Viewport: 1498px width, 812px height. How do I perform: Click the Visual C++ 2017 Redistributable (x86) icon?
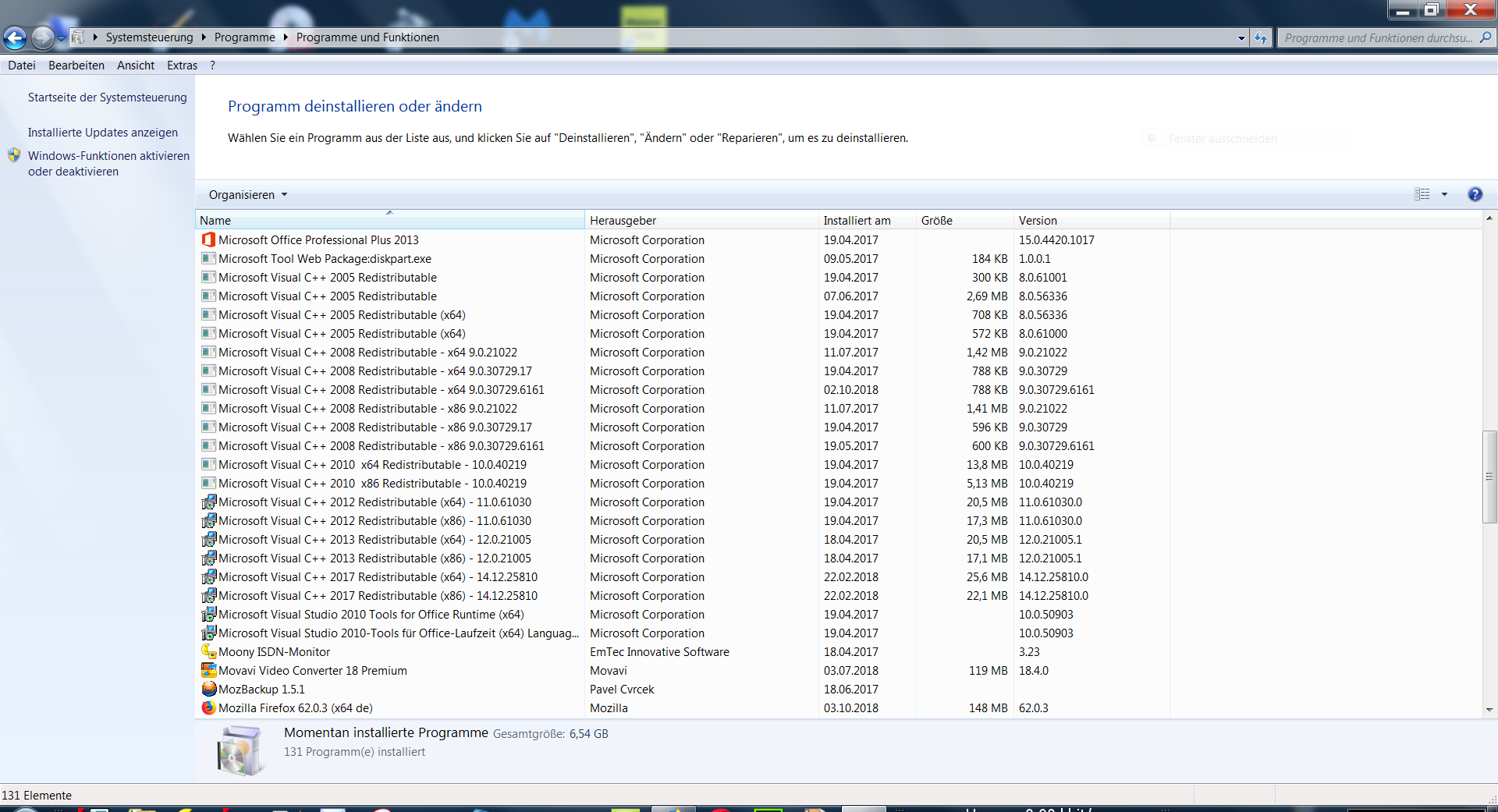click(208, 595)
